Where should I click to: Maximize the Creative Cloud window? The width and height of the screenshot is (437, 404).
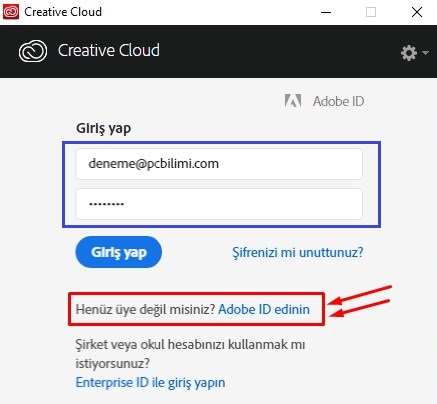point(371,12)
